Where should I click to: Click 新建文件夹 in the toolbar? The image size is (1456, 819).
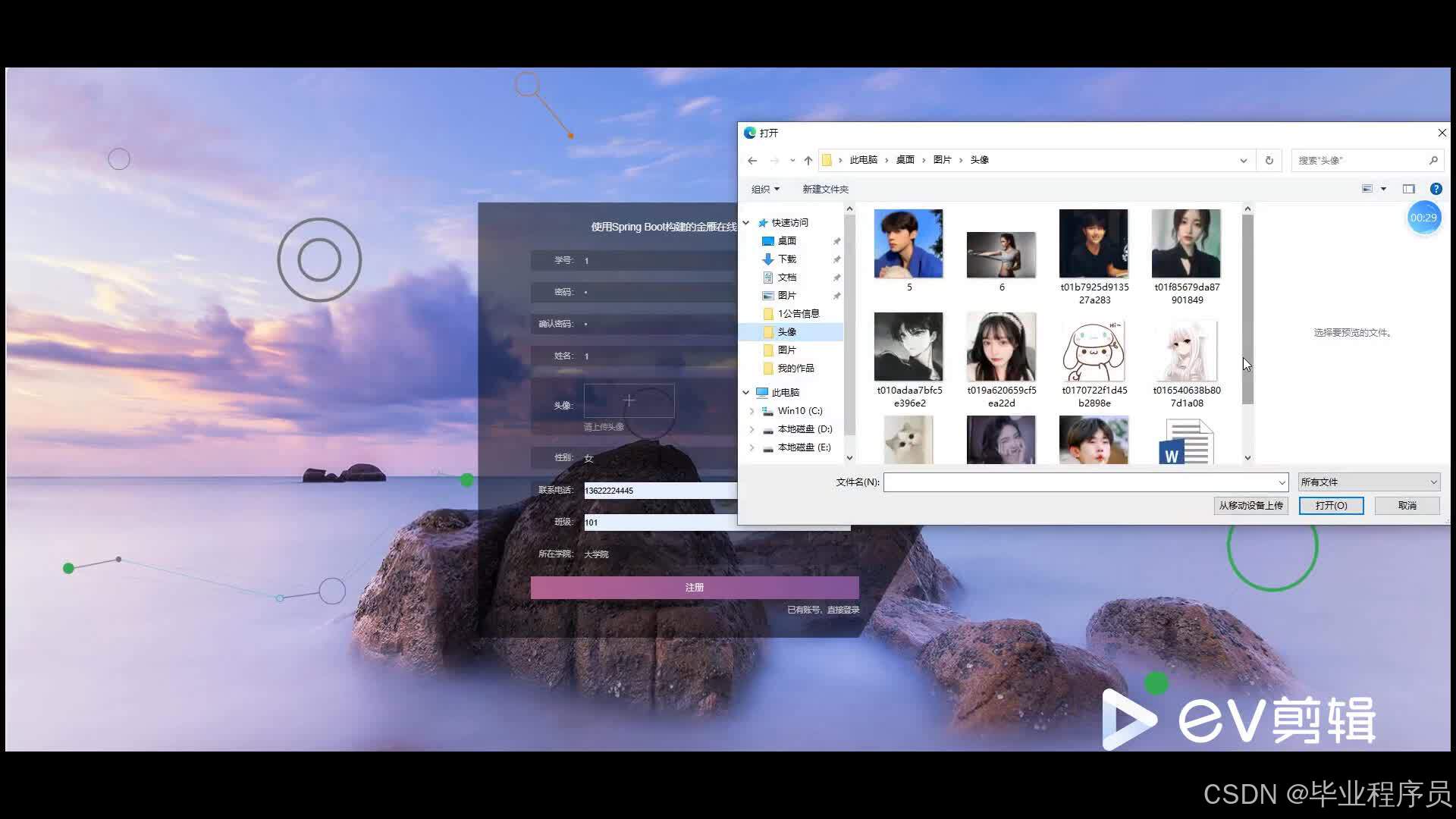825,189
